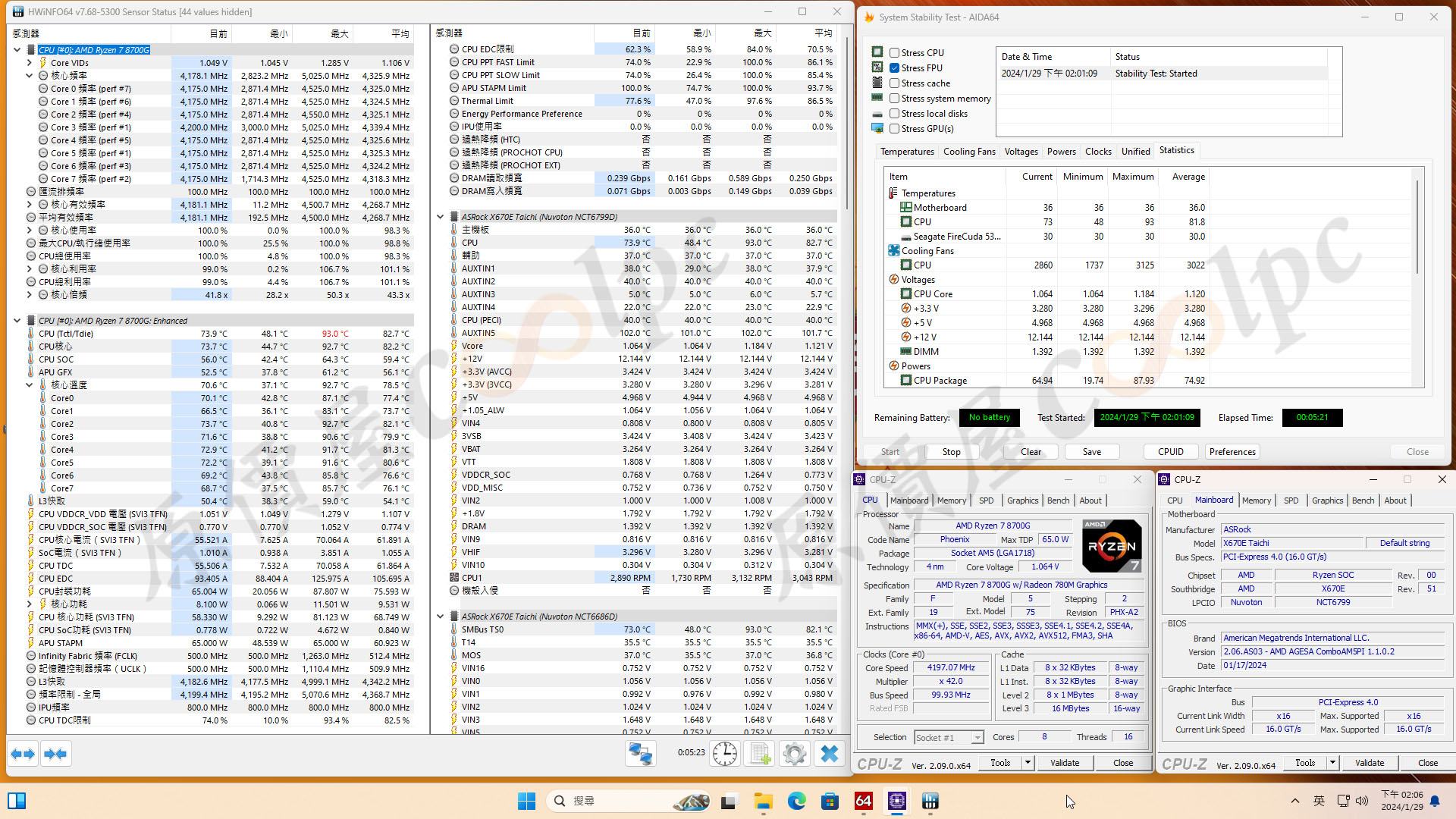1456x819 pixels.
Task: Click Clear button in AIDA64
Action: point(1031,451)
